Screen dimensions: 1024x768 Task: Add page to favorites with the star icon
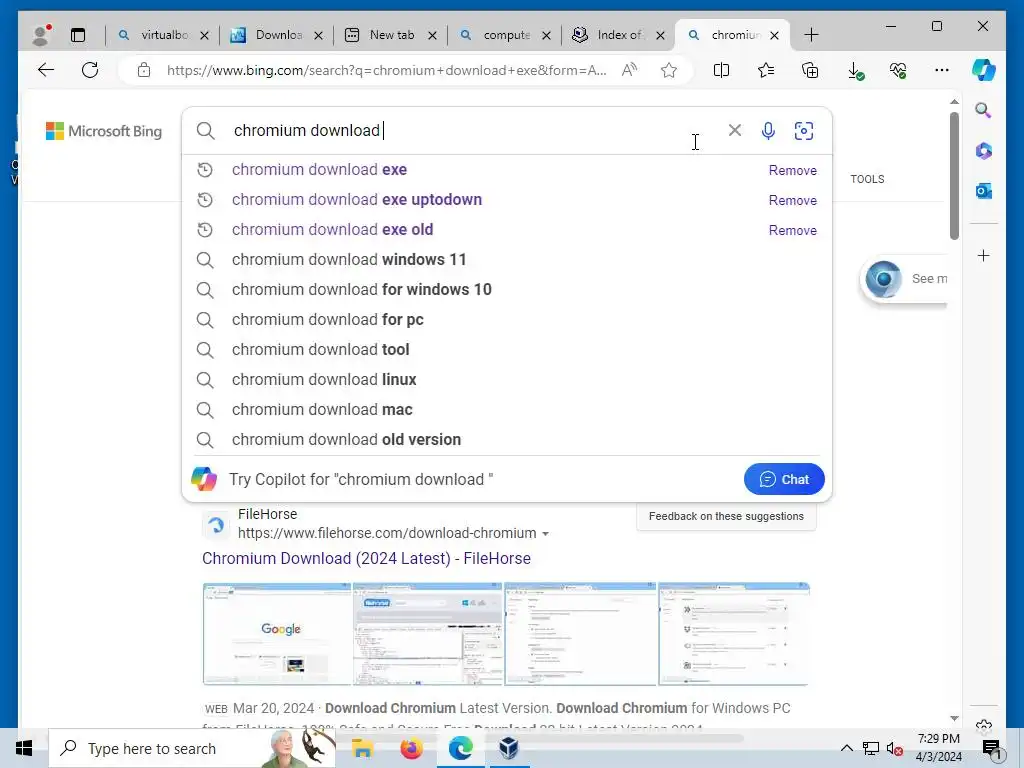(669, 70)
